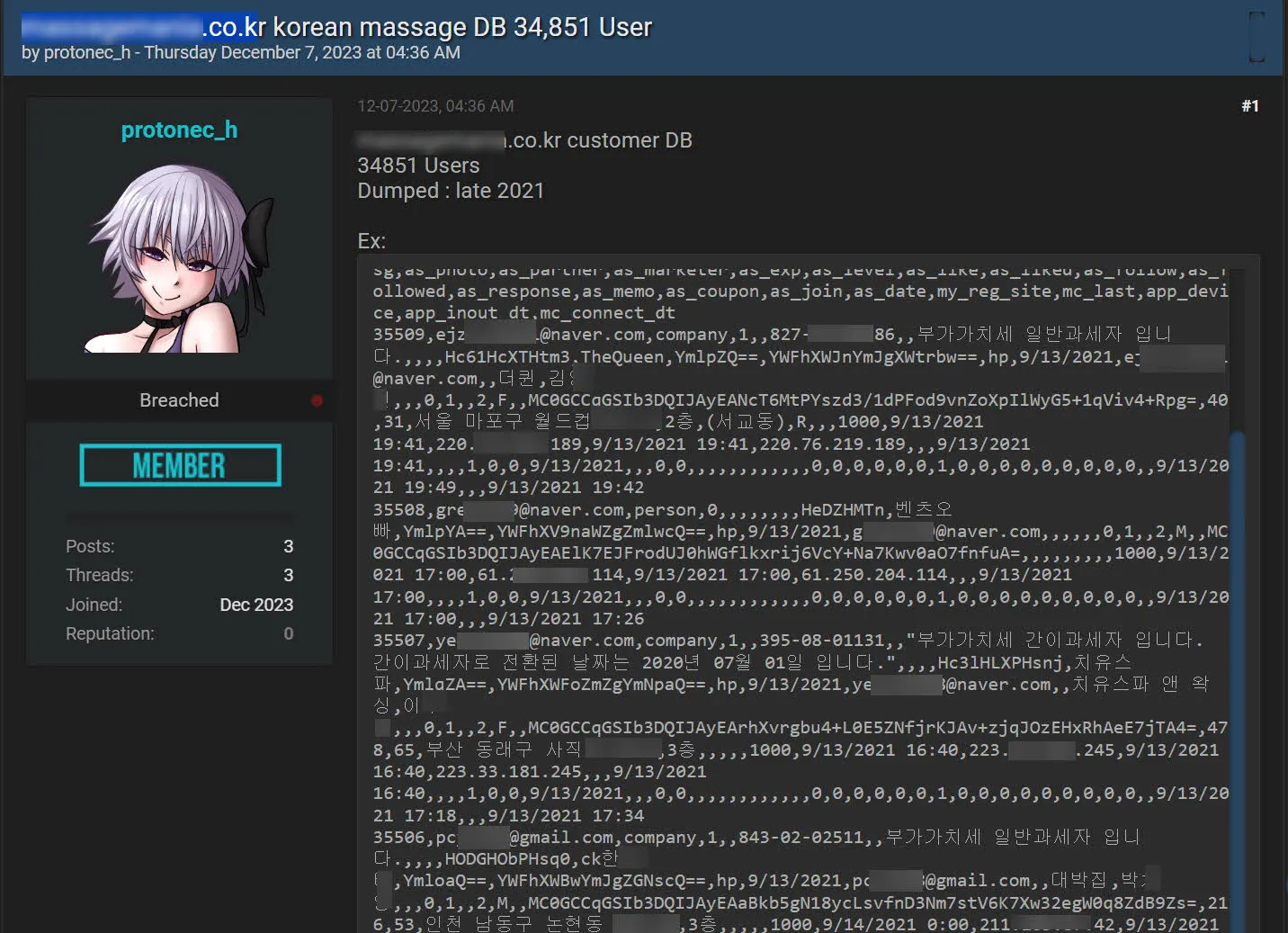Click the '34851 Users' line in post
This screenshot has height=933, width=1288.
418,166
